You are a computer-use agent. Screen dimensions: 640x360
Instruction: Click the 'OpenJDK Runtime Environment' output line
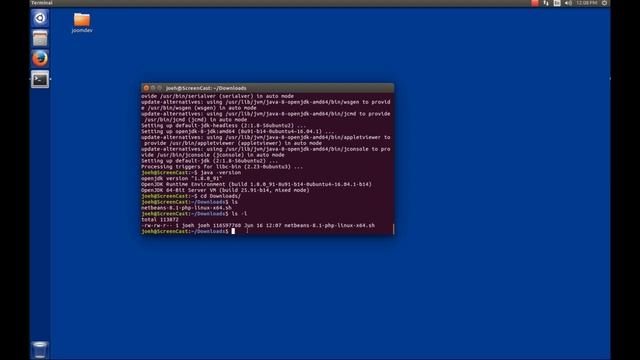pyautogui.click(x=256, y=184)
